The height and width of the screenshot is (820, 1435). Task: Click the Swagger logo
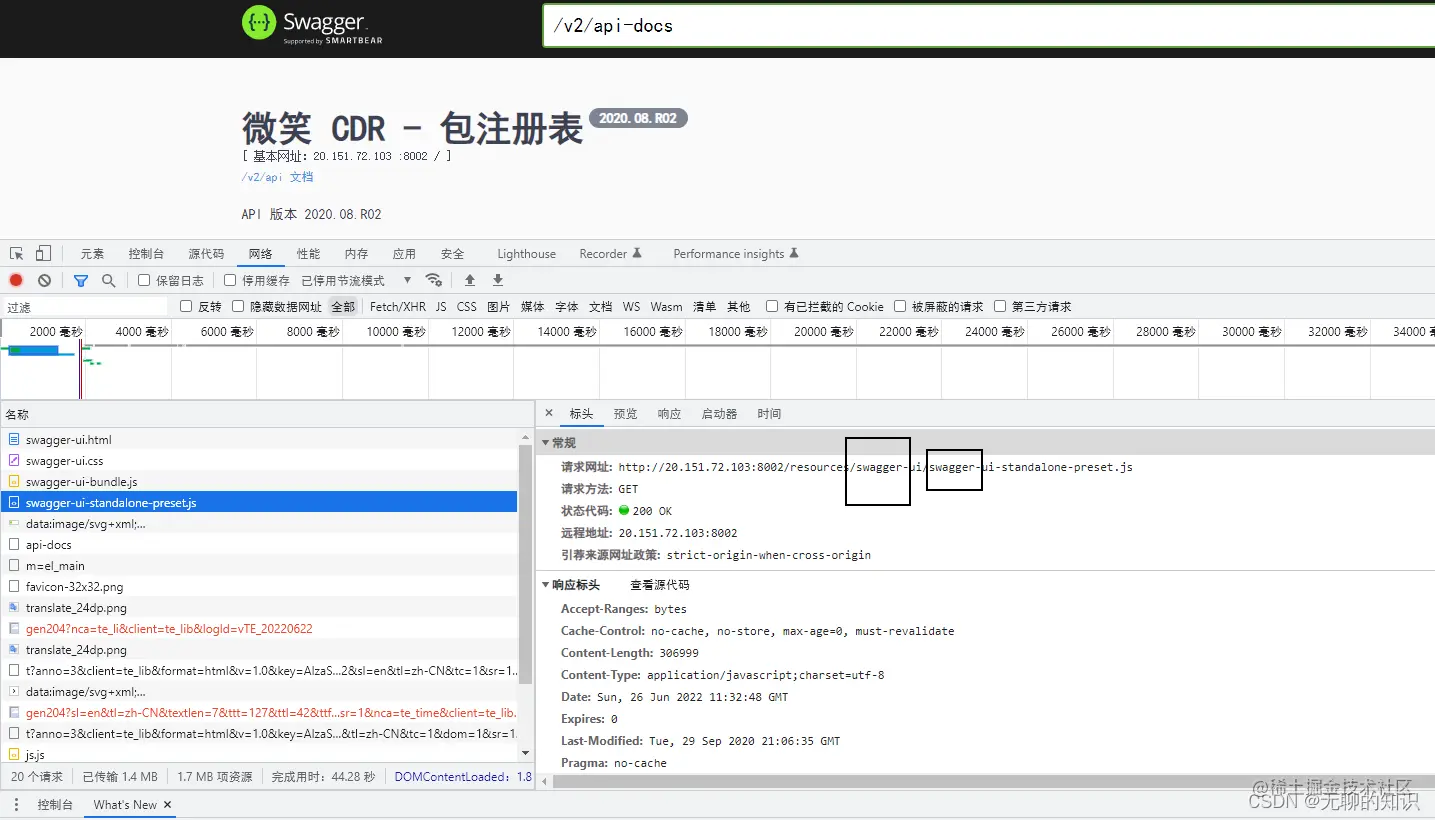pos(312,25)
